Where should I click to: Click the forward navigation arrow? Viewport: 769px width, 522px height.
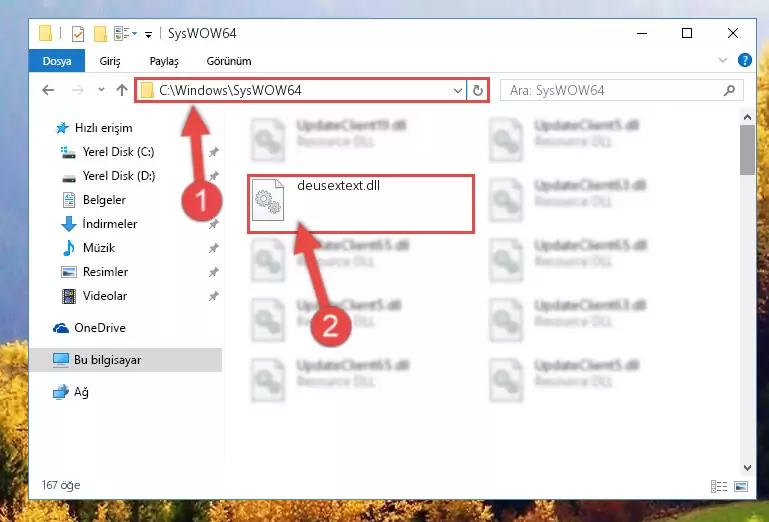pyautogui.click(x=77, y=90)
